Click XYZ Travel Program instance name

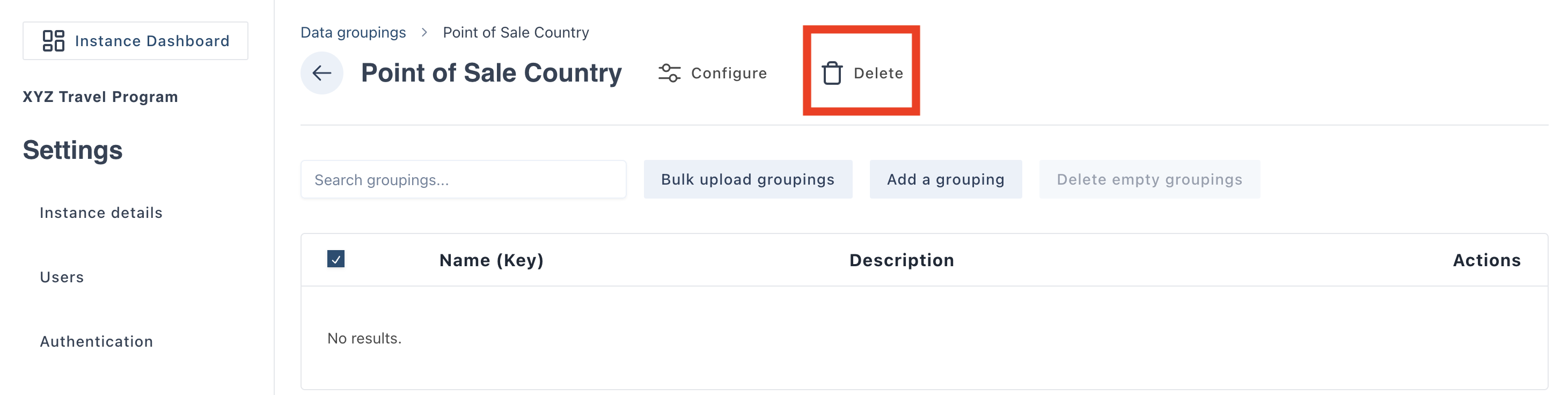[100, 97]
